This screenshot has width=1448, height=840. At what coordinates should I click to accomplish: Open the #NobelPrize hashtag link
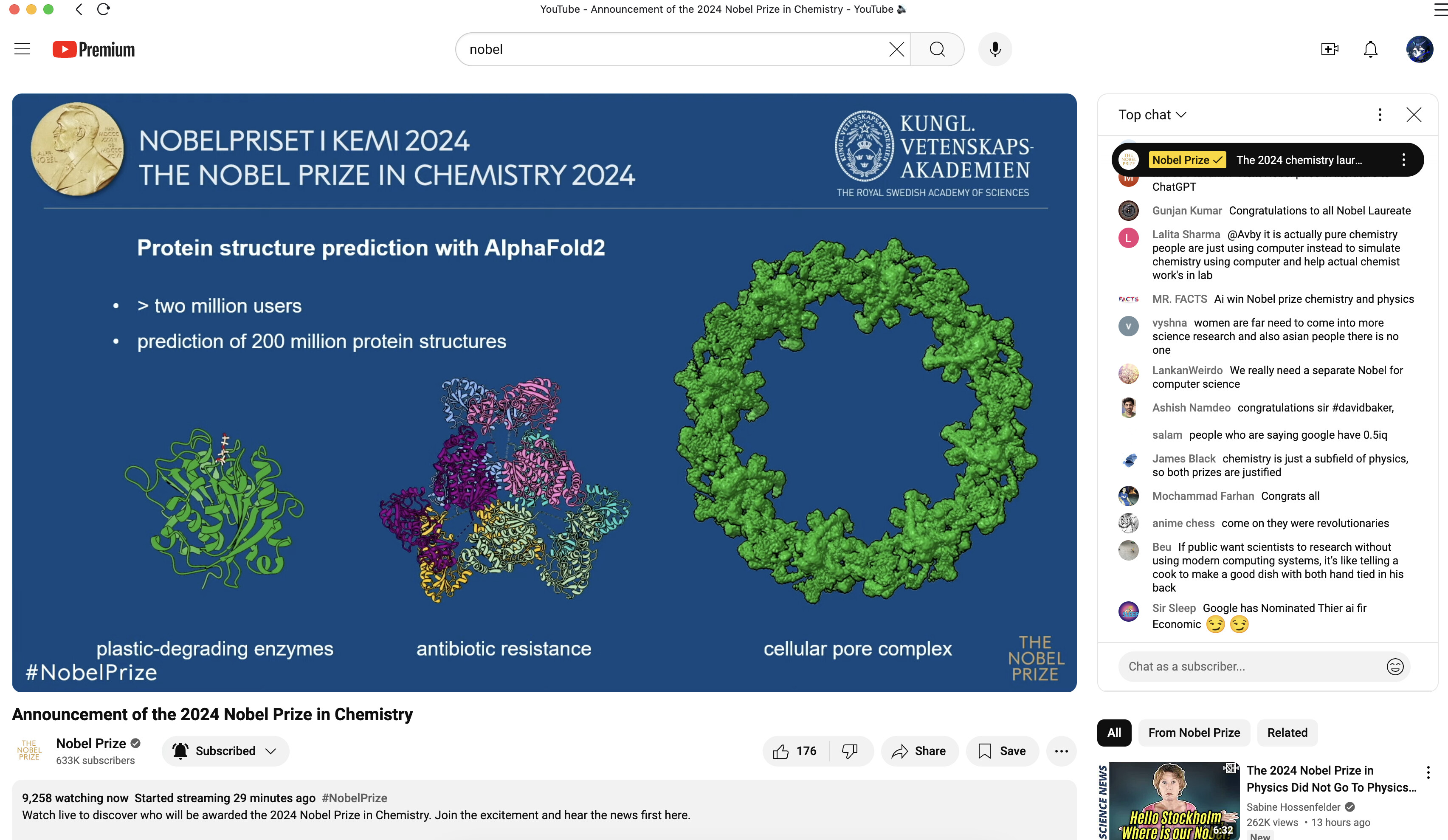click(x=354, y=798)
